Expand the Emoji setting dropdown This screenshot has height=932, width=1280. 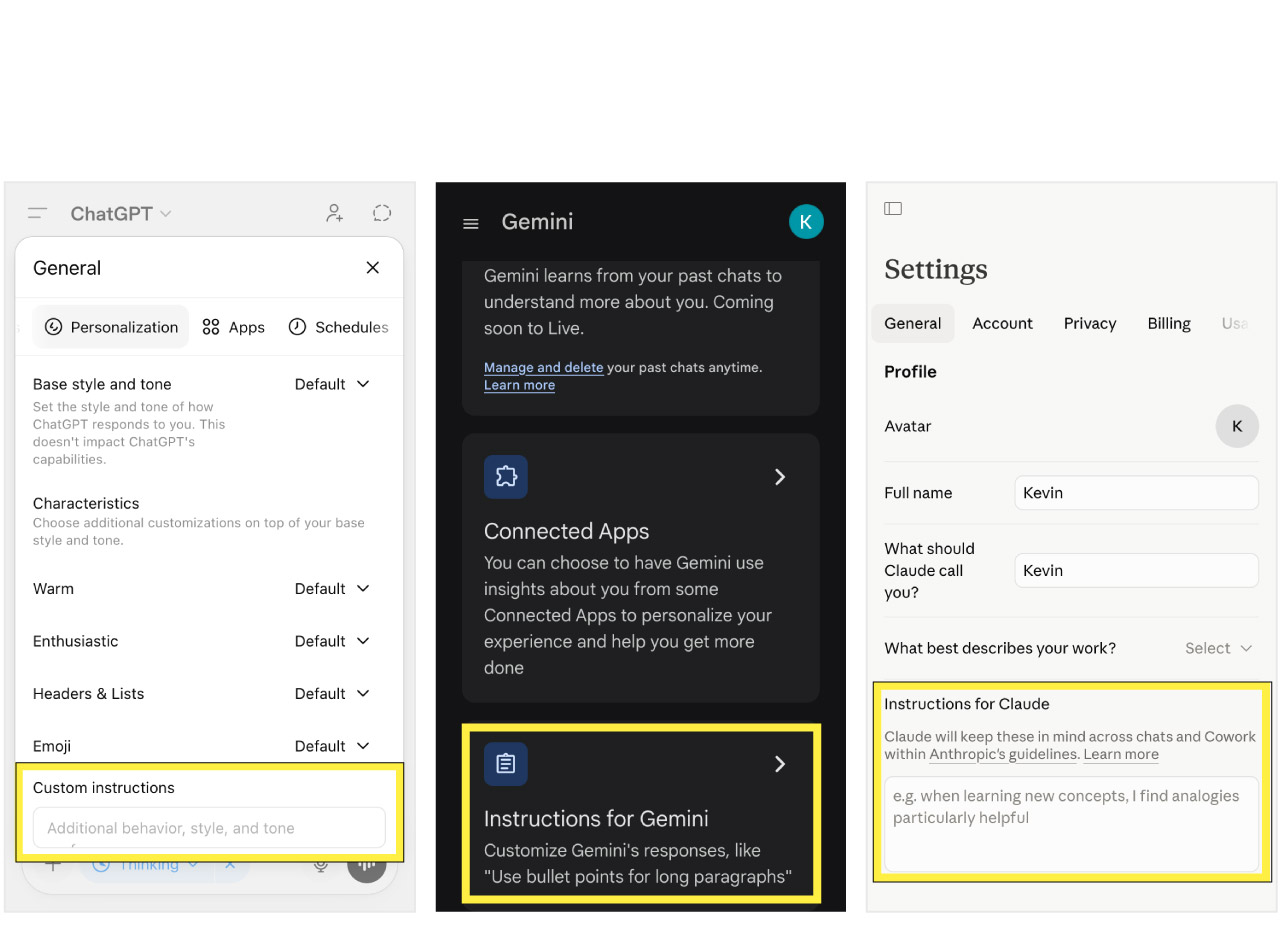tap(333, 746)
